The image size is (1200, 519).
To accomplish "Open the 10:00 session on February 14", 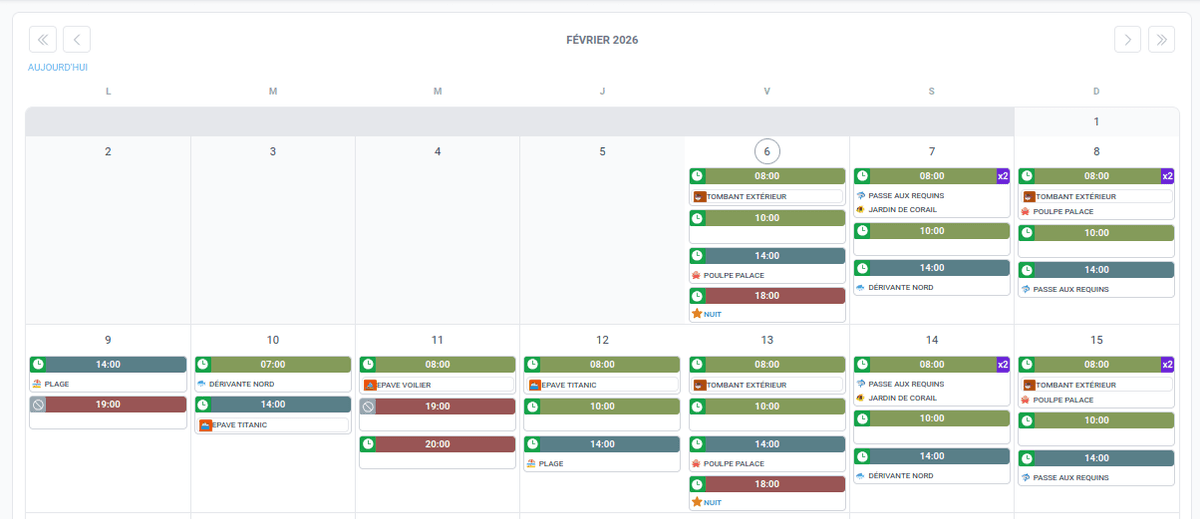I will pyautogui.click(x=932, y=418).
